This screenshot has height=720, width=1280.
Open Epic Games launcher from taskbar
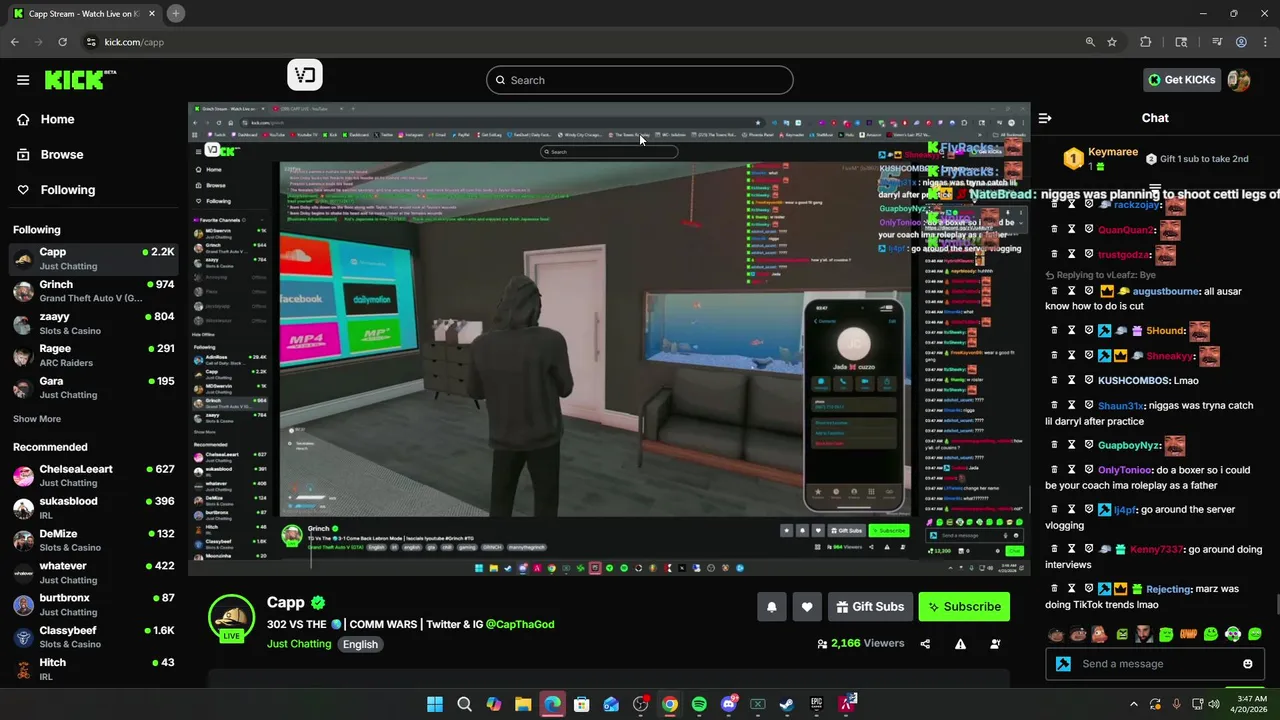pos(816,704)
